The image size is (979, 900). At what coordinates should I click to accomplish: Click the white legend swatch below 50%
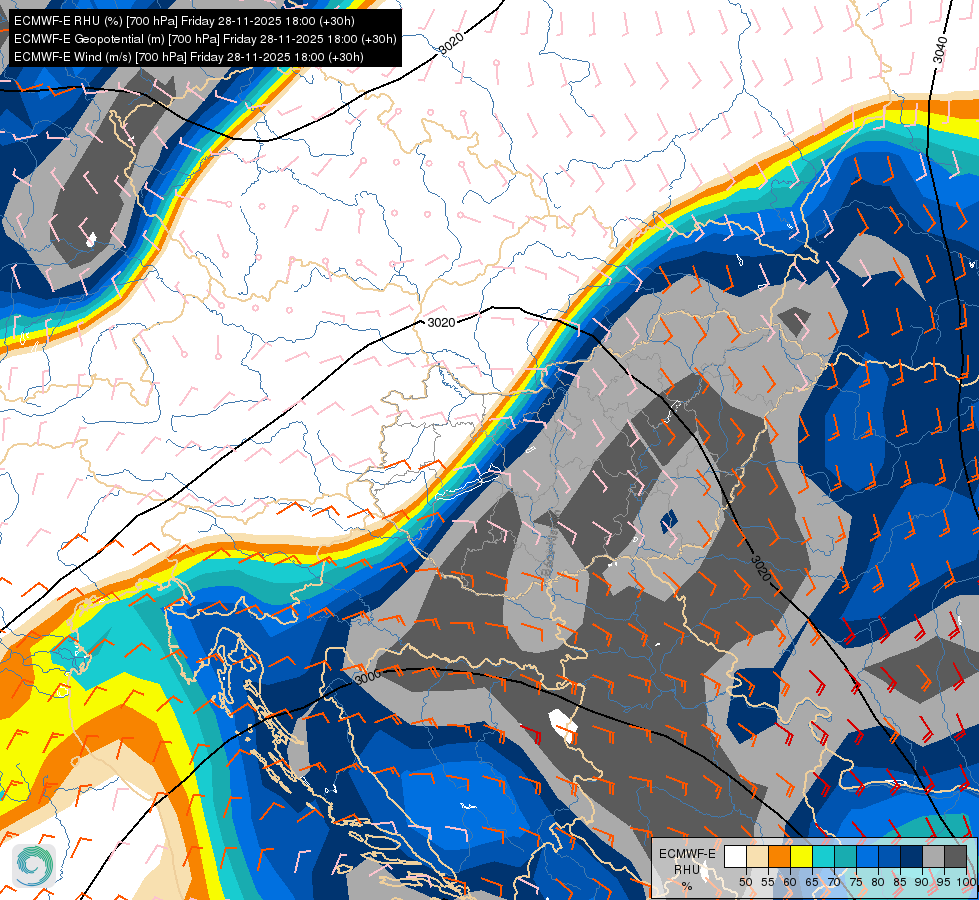tap(735, 856)
